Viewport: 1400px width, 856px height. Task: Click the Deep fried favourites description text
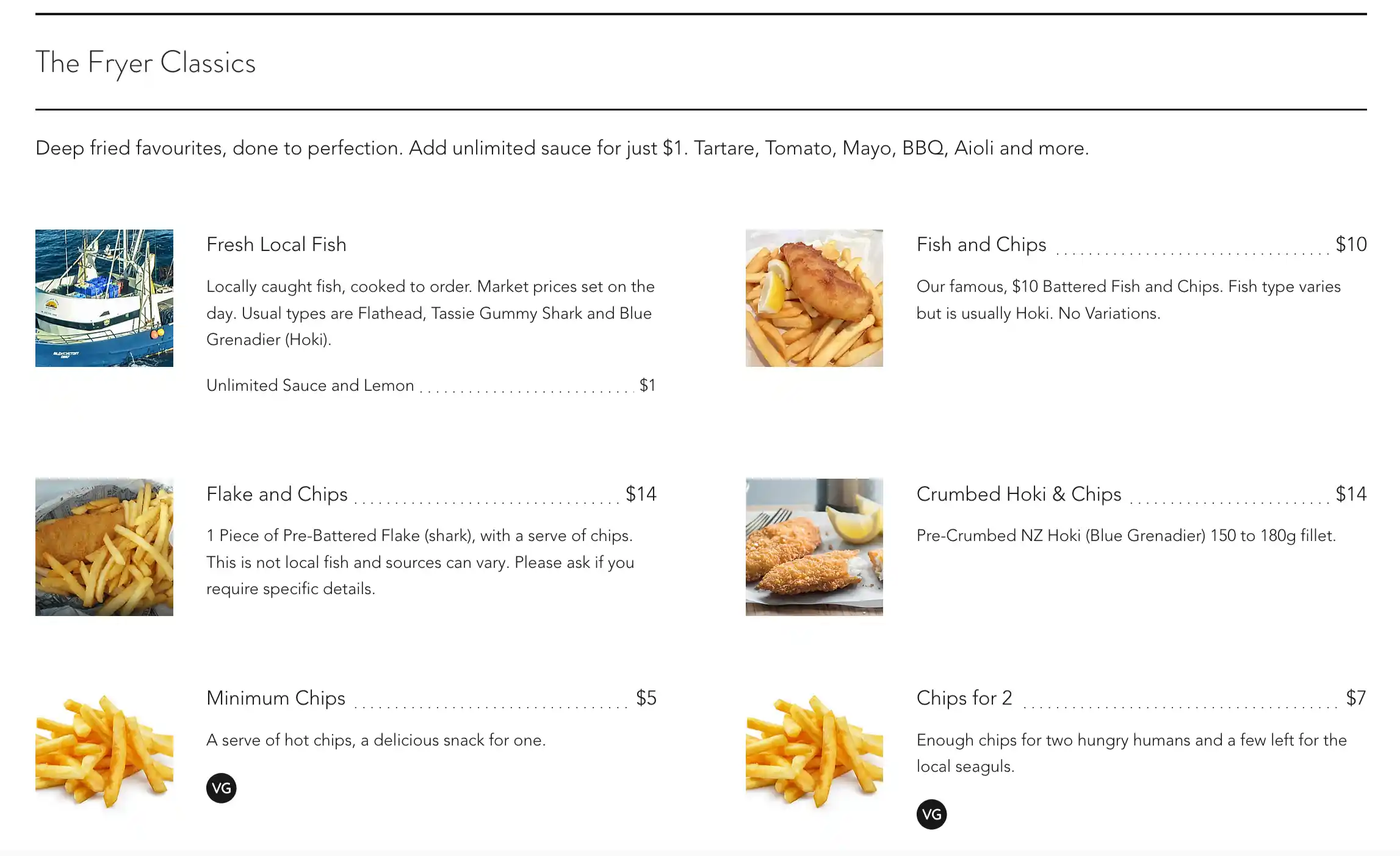[561, 148]
